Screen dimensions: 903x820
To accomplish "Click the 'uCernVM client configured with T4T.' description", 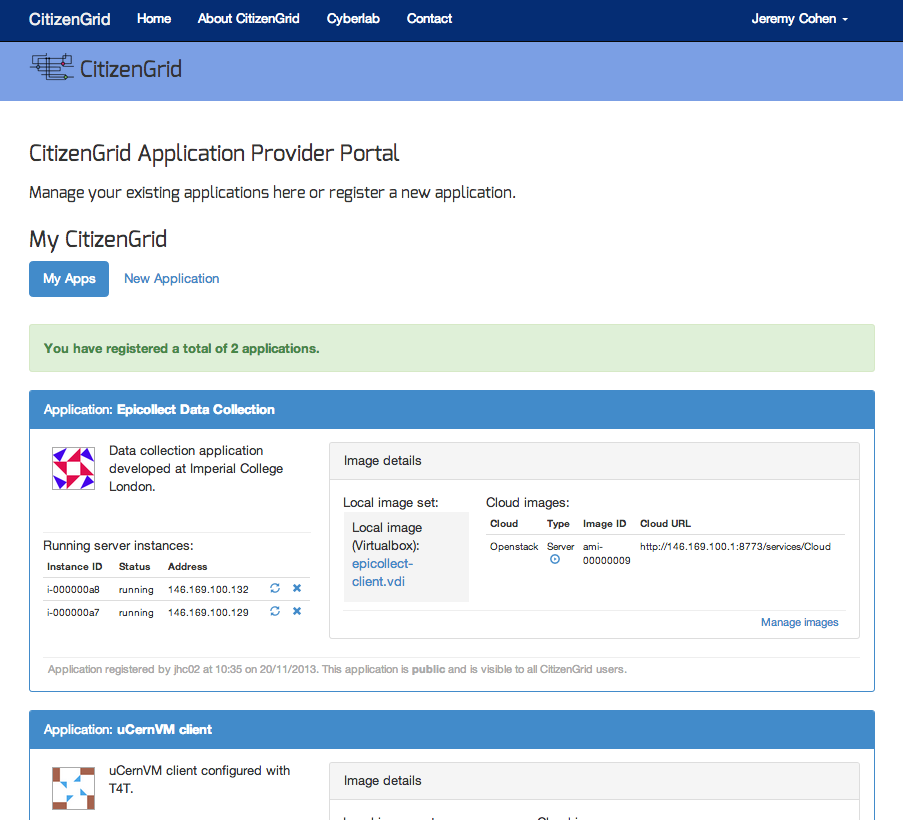I will (199, 779).
